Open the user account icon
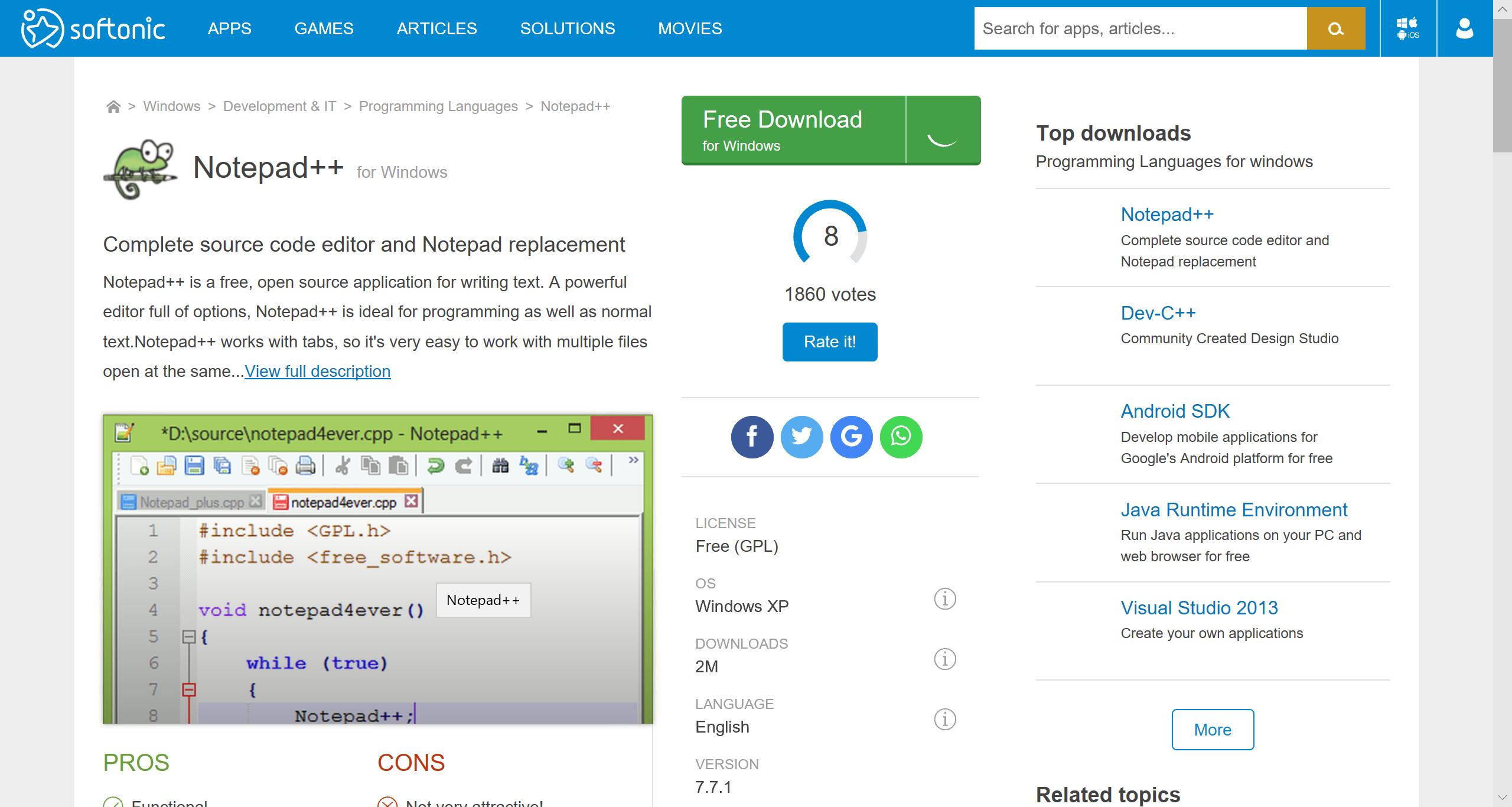This screenshot has width=1512, height=807. (1465, 28)
